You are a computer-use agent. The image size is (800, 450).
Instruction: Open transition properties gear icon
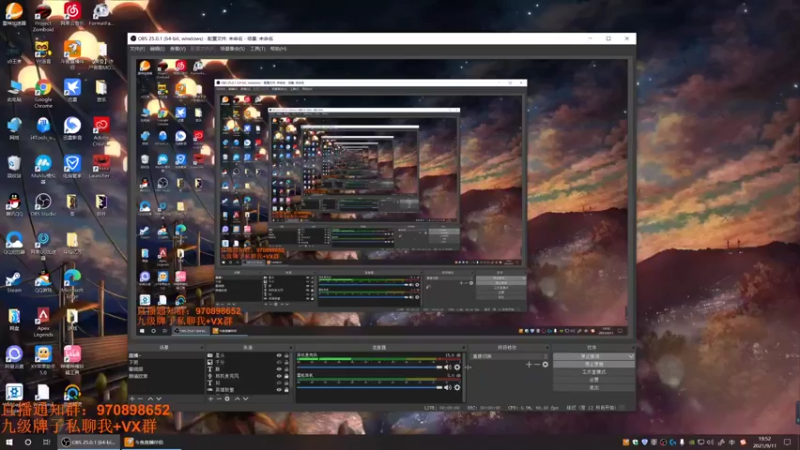(545, 364)
